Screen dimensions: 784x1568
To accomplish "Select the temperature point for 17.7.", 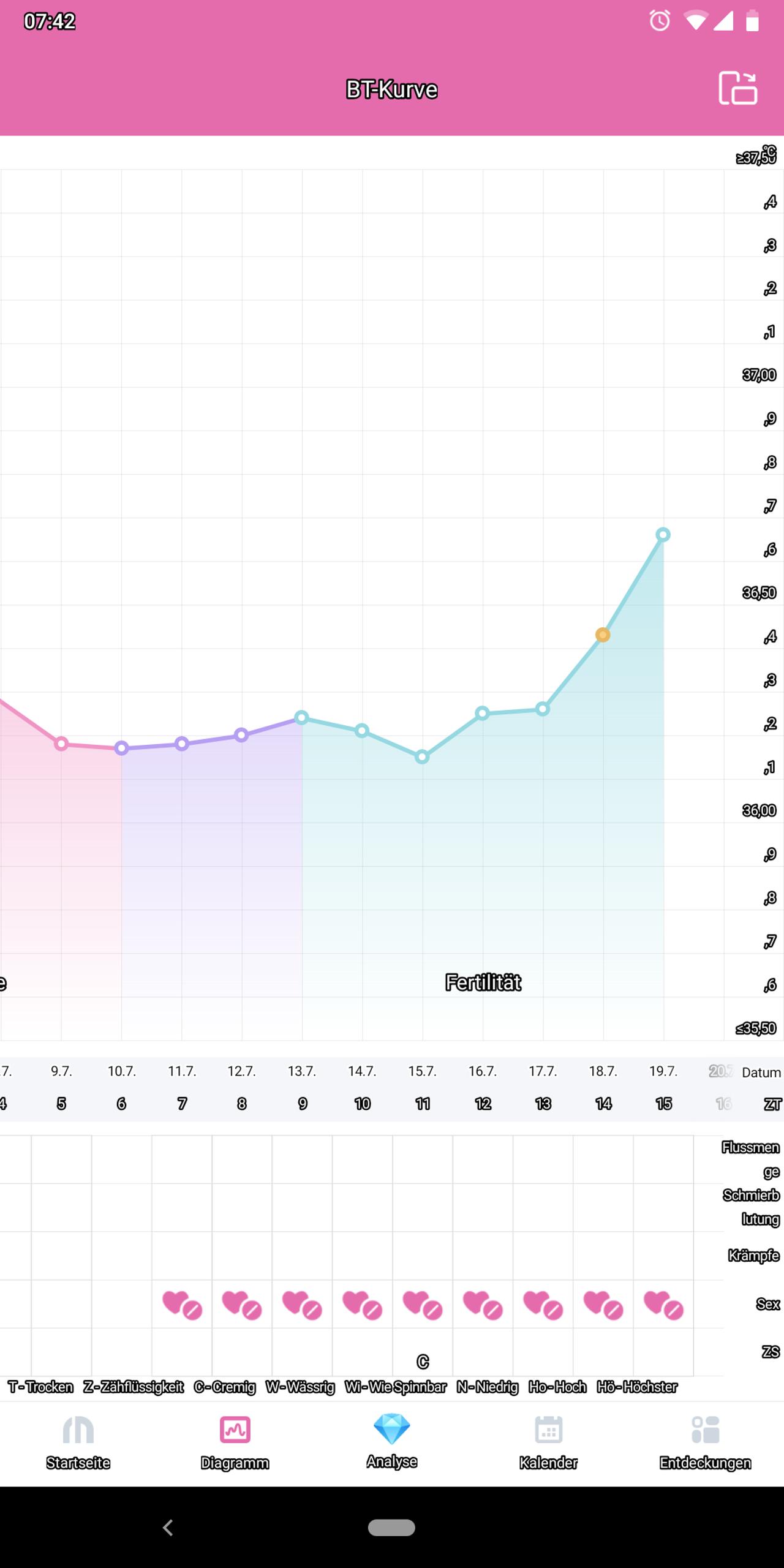I will click(x=543, y=709).
